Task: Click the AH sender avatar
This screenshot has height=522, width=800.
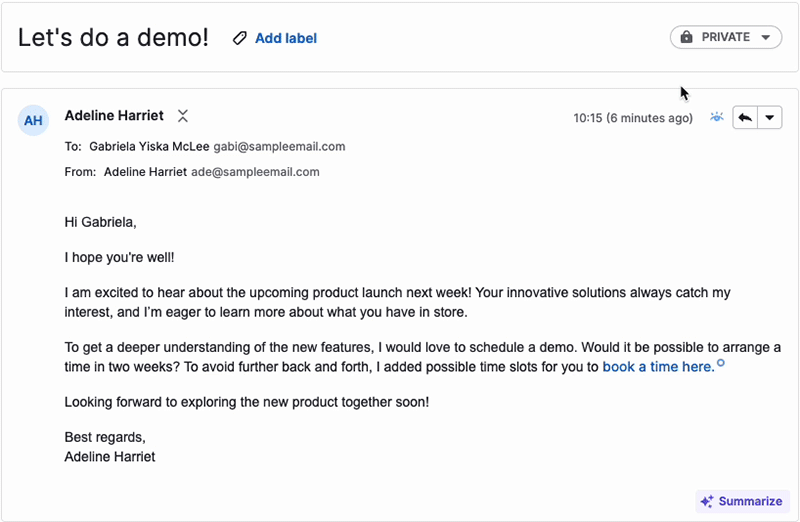Action: click(x=33, y=121)
